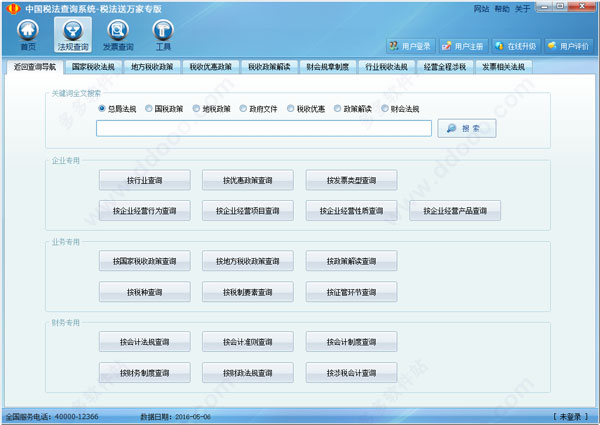
Task: Click the 按行业查询 button
Action: [x=145, y=180]
